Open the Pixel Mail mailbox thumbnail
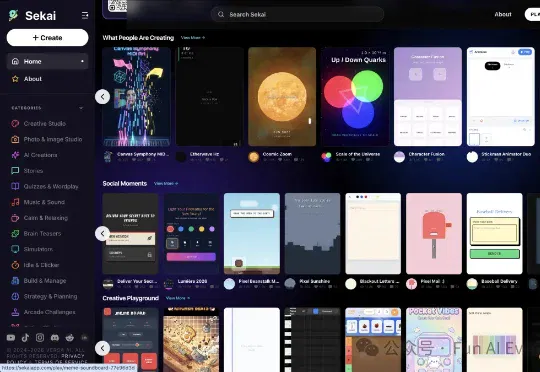540x372 pixels. 434,234
